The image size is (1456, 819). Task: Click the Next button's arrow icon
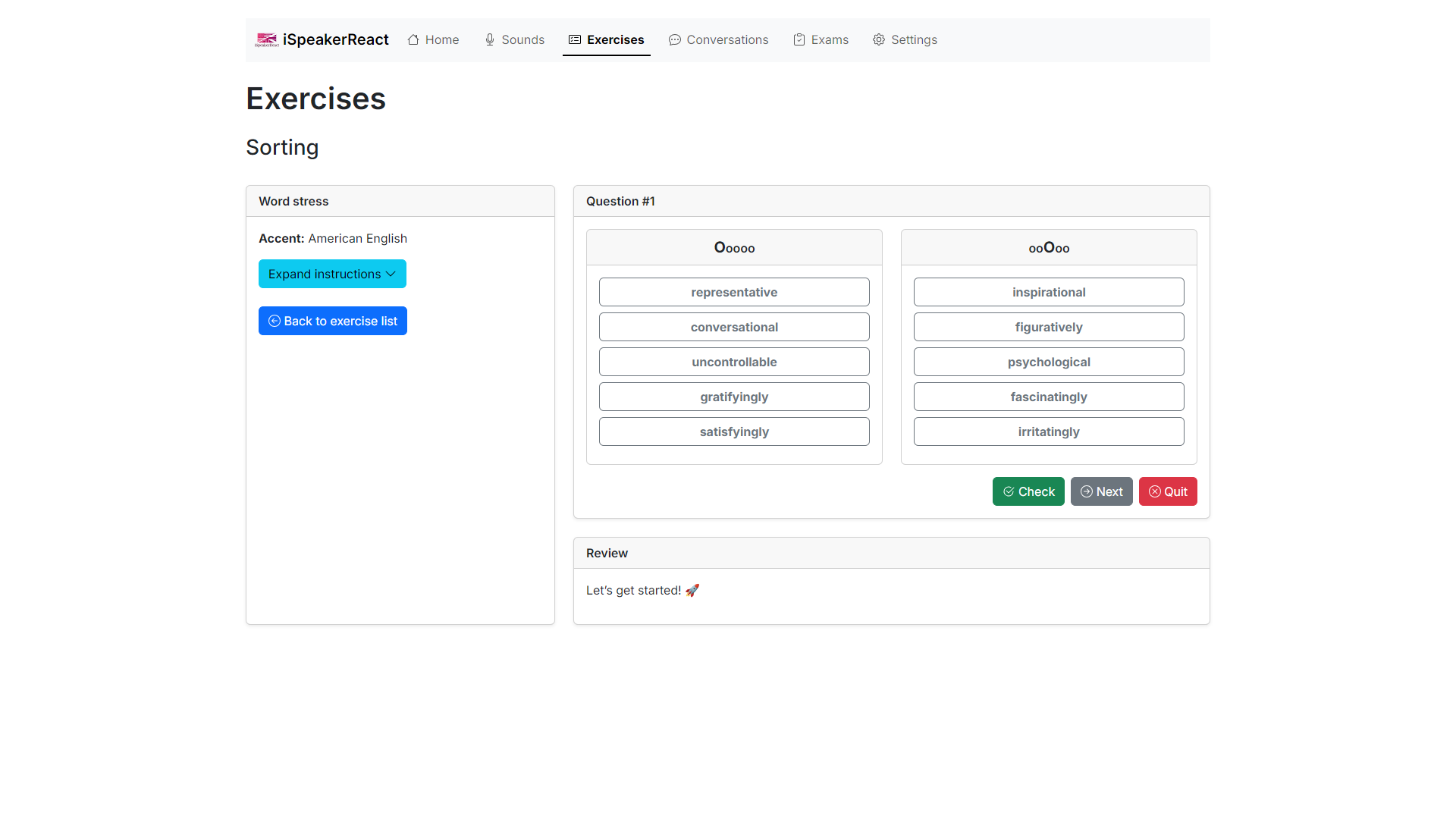click(1087, 491)
